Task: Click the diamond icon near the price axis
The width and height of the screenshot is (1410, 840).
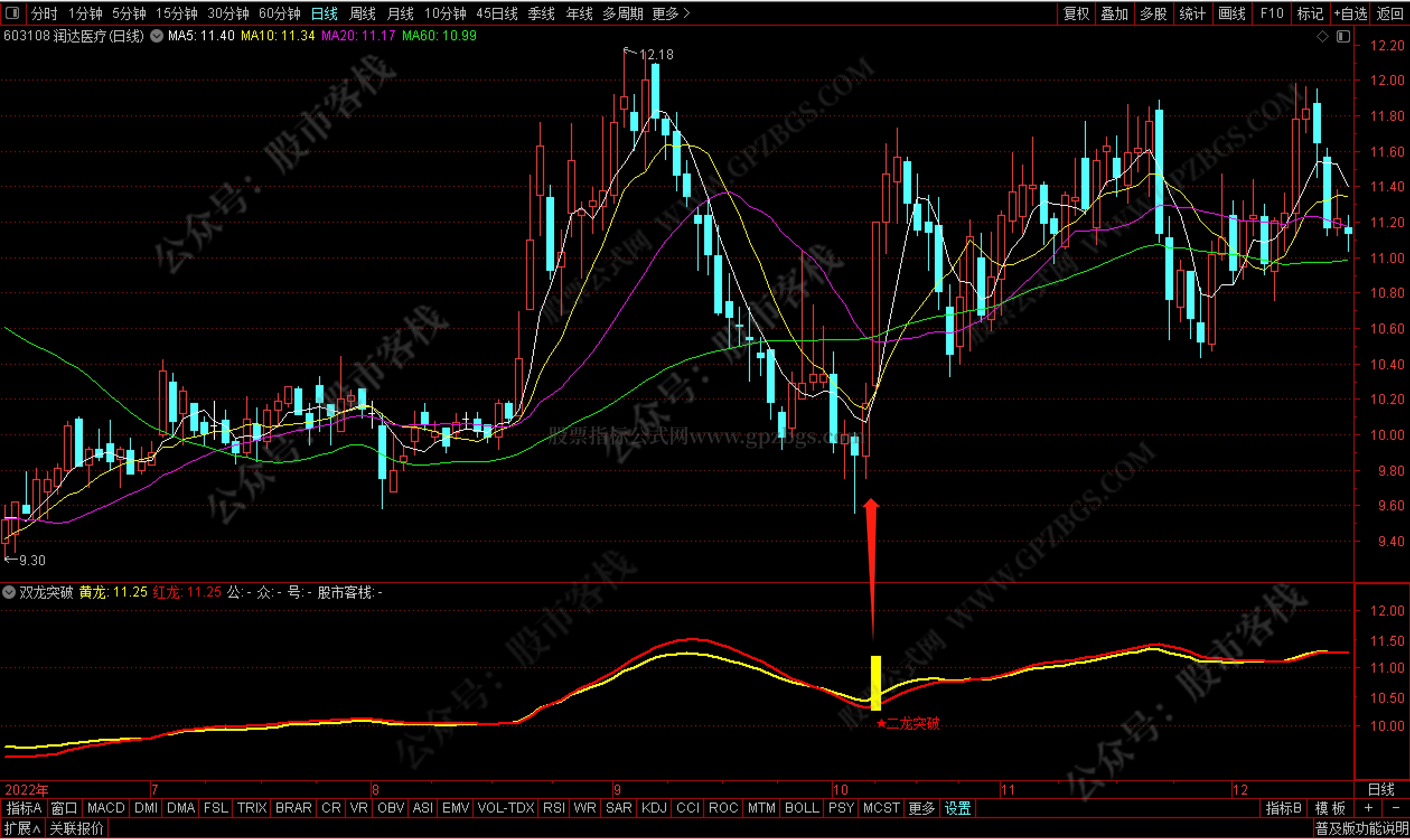Action: (x=1322, y=37)
